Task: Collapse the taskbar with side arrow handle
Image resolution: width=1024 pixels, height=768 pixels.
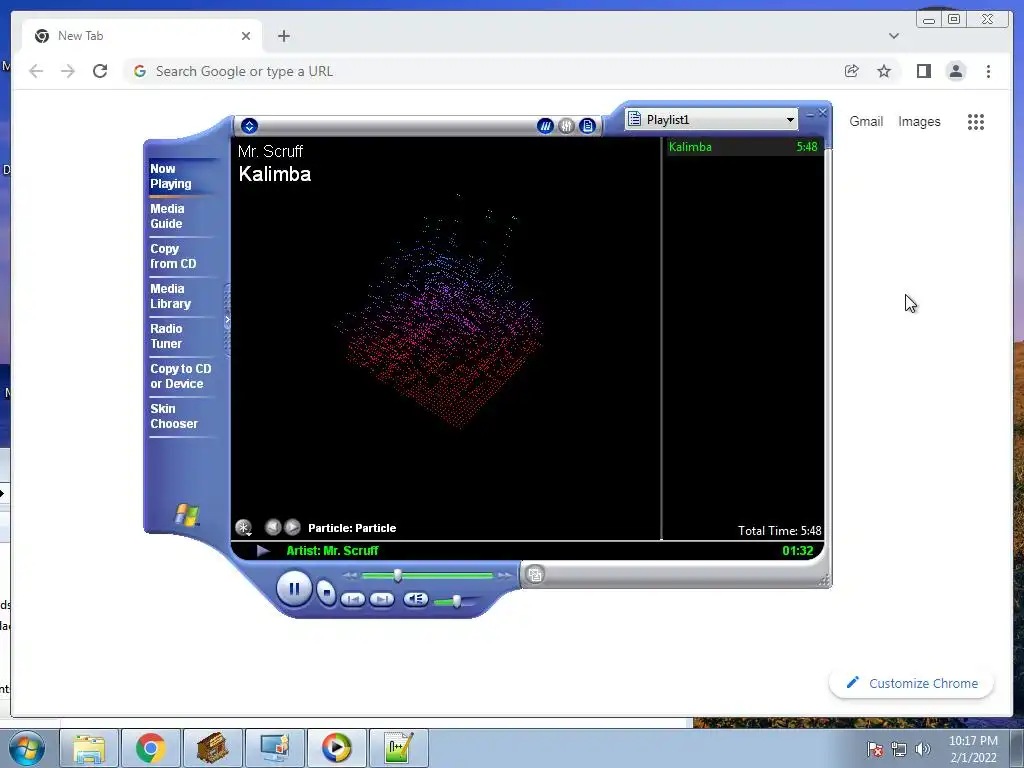Action: tap(227, 320)
